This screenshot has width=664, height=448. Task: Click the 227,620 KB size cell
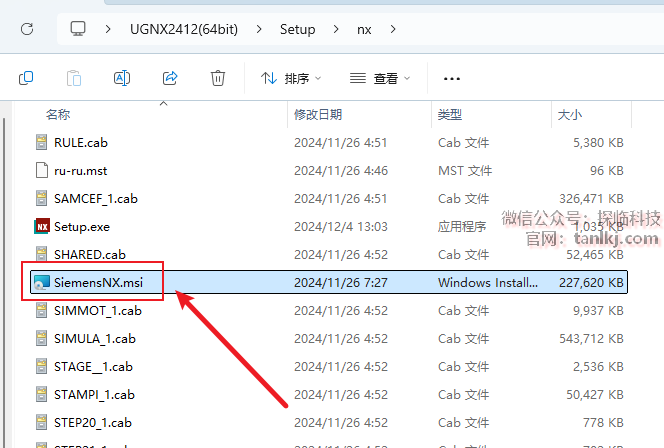[591, 282]
